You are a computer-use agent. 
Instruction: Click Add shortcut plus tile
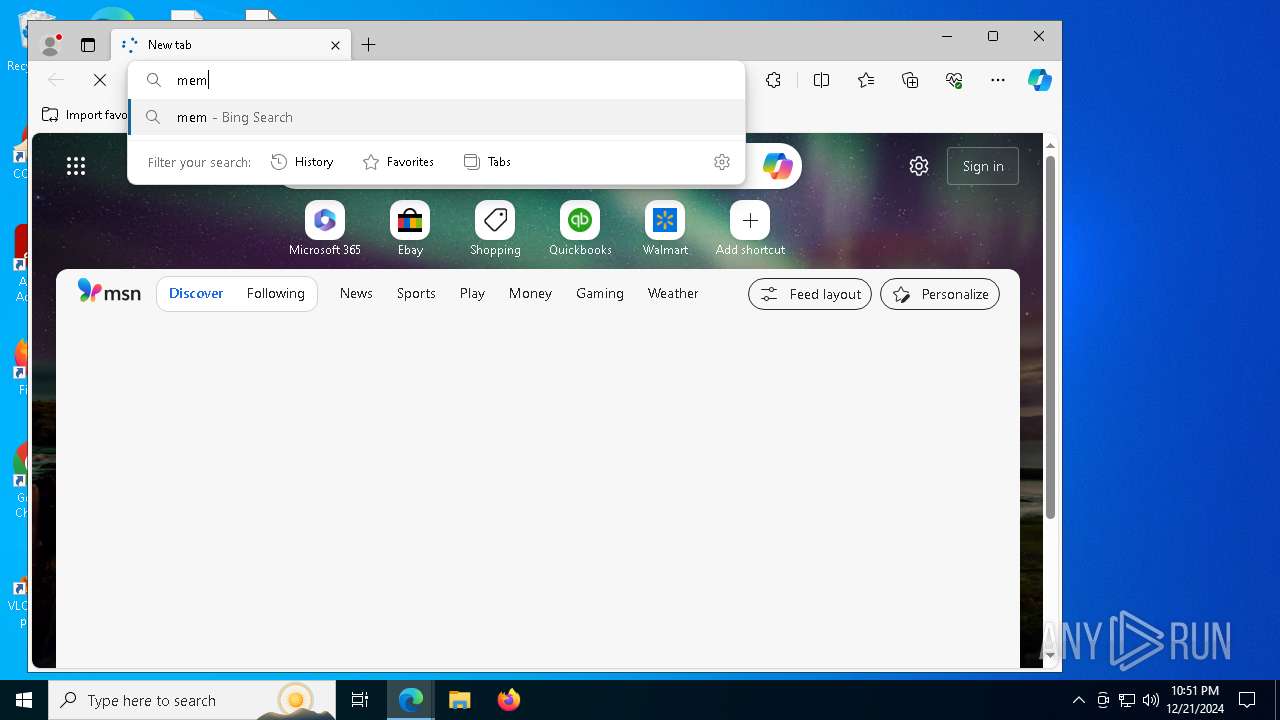[x=750, y=229]
